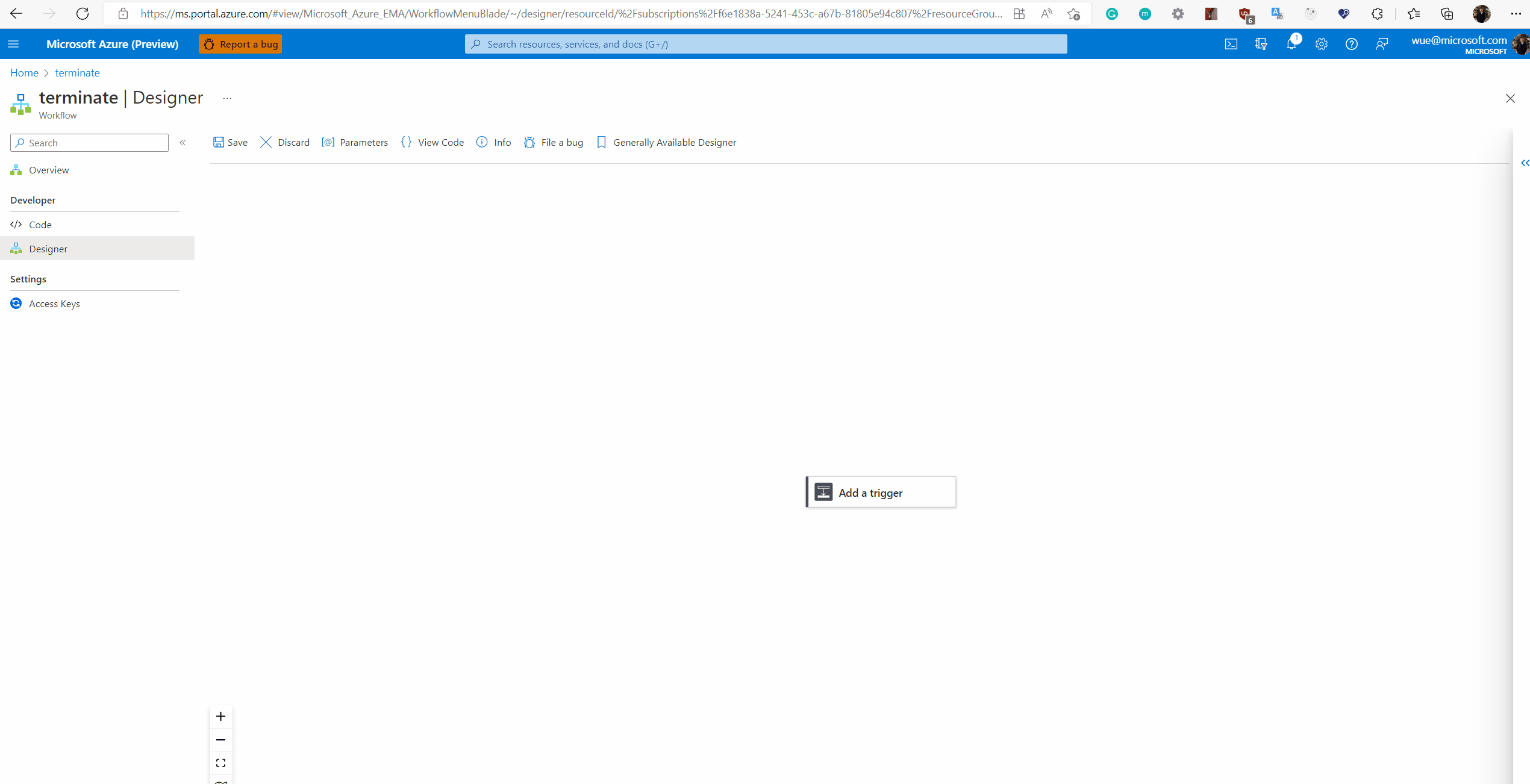This screenshot has height=784, width=1530.
Task: Open the Cloud Shell terminal icon
Action: [1231, 43]
